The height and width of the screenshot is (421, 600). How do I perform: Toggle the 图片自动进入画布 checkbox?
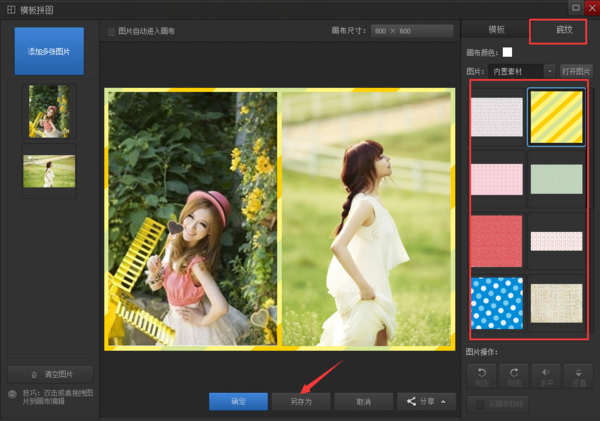coord(111,31)
